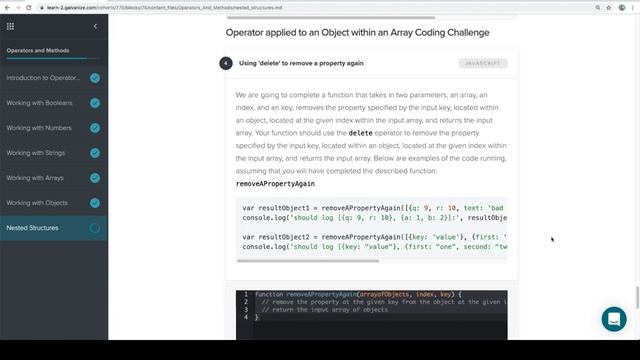The image size is (640, 360).
Task: Click Working with Objects completed checkmark
Action: pyautogui.click(x=95, y=203)
